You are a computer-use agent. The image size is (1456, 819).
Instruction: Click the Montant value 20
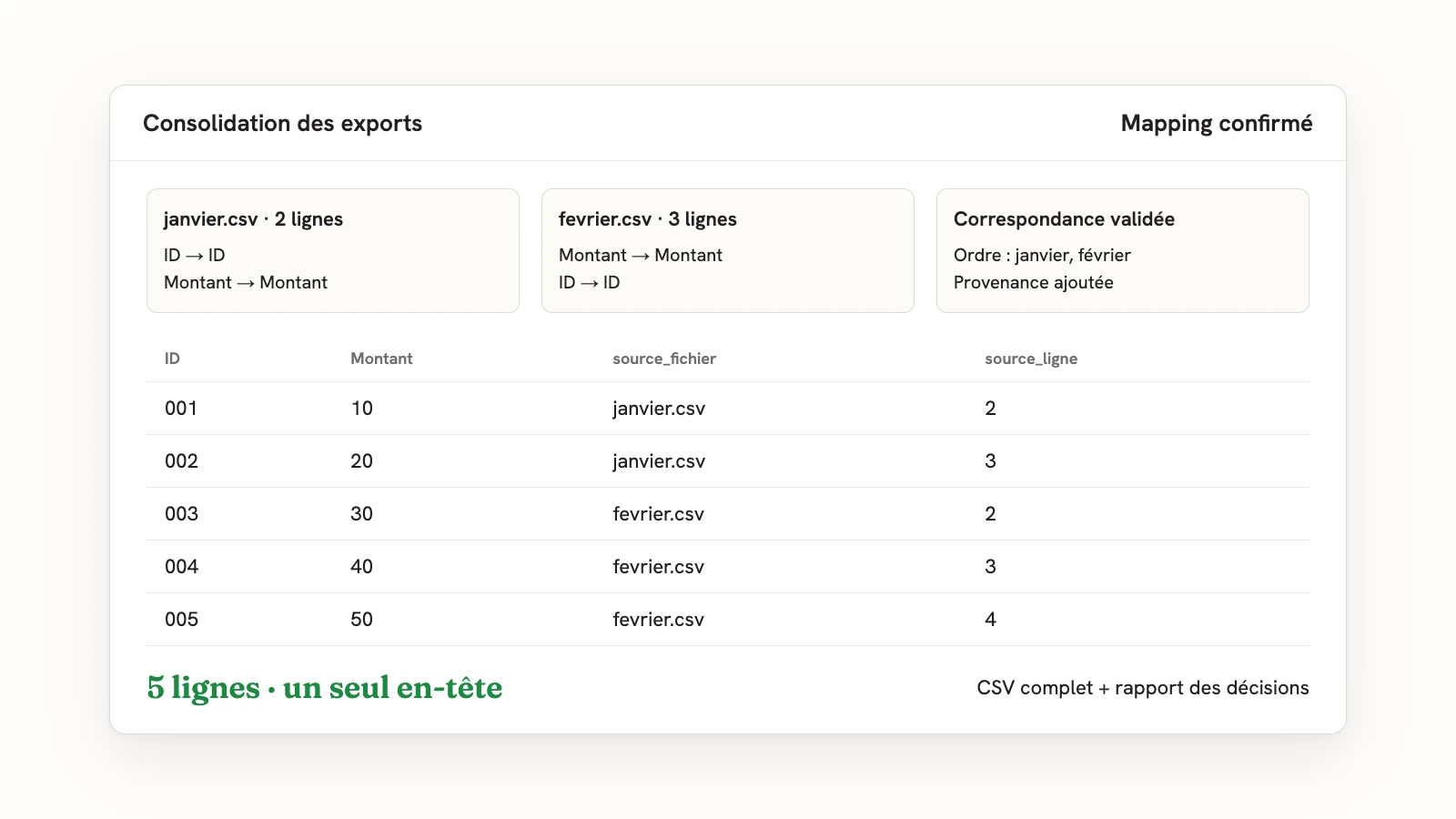pyautogui.click(x=362, y=461)
